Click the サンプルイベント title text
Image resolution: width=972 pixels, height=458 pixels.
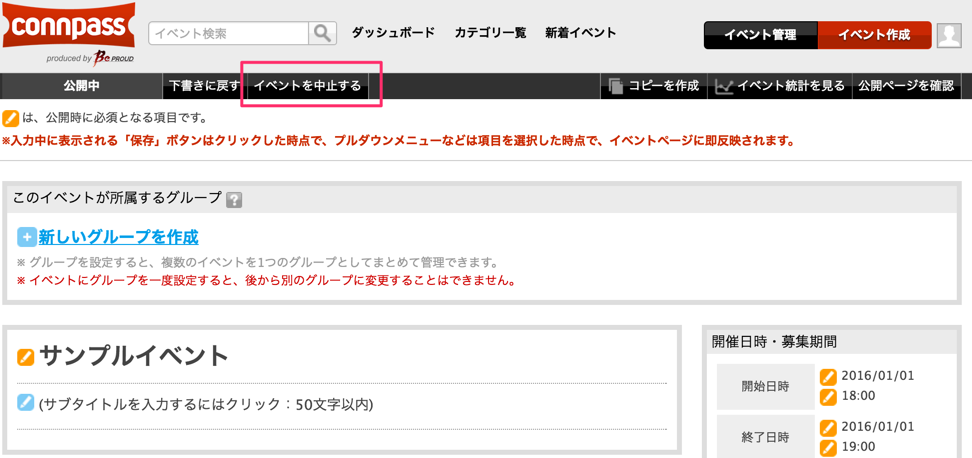pyautogui.click(x=134, y=356)
